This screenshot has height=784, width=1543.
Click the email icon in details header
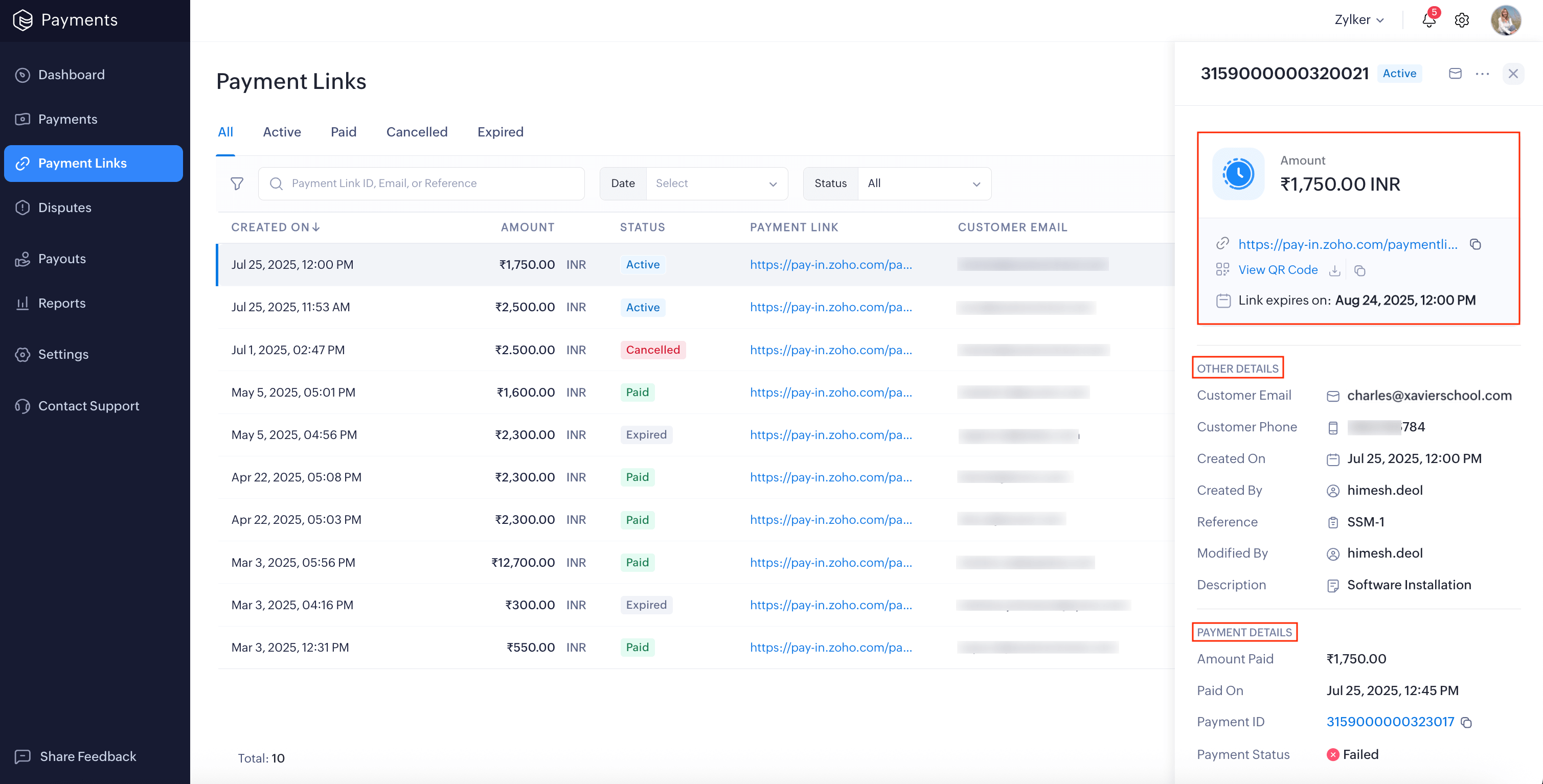coord(1455,74)
